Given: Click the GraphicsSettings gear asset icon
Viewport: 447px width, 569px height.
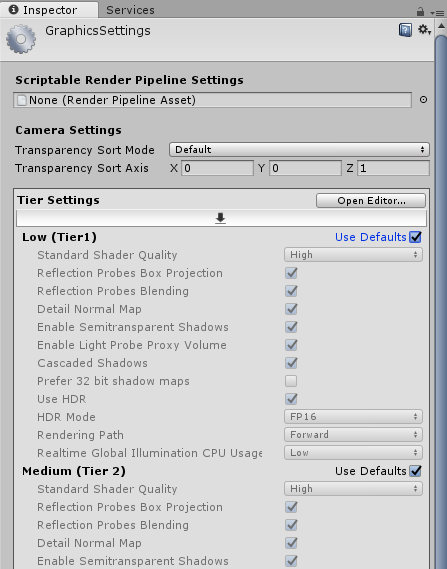Looking at the screenshot, I should tap(21, 39).
